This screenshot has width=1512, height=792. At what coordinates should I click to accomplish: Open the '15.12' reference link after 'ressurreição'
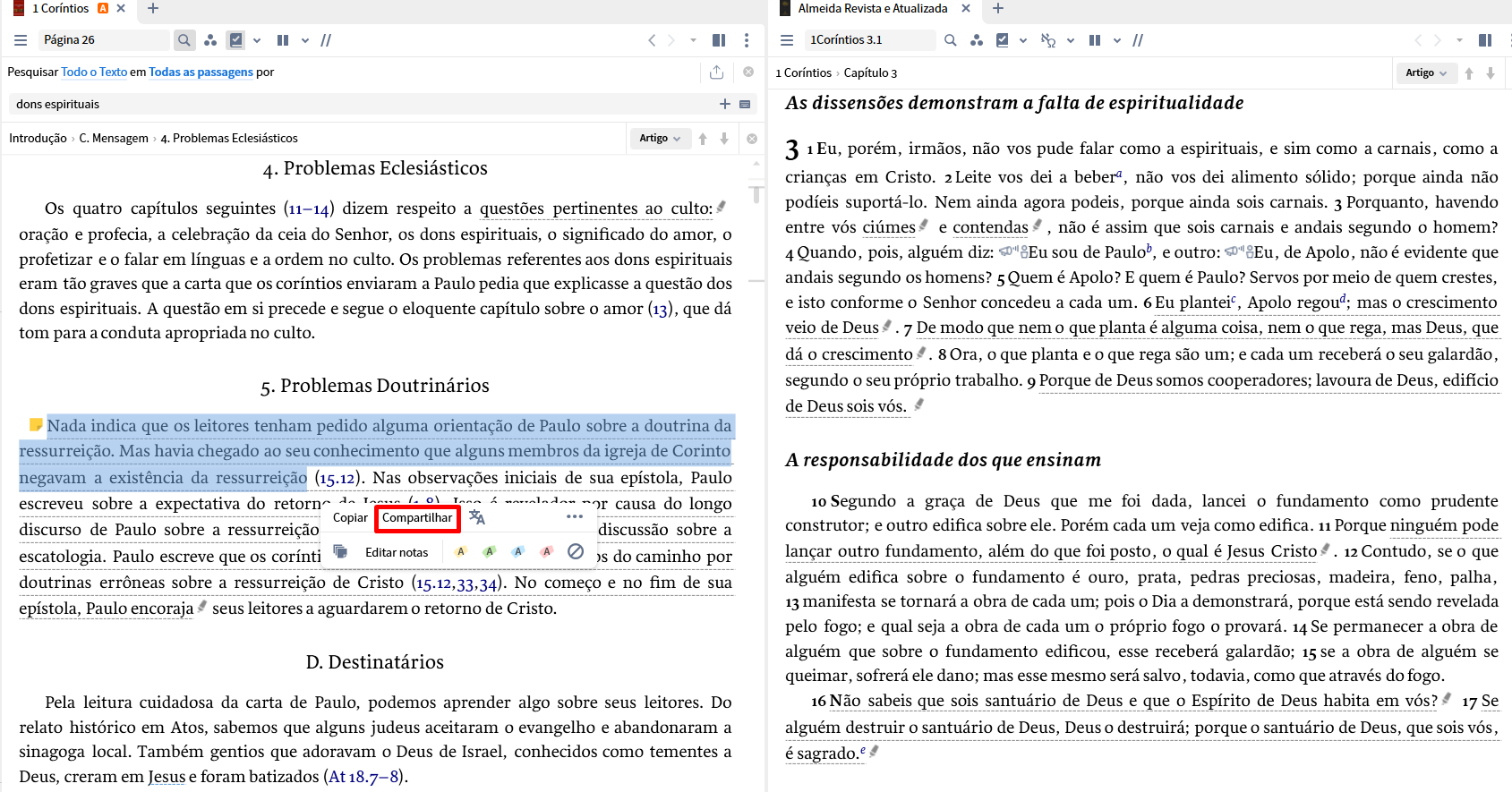336,479
